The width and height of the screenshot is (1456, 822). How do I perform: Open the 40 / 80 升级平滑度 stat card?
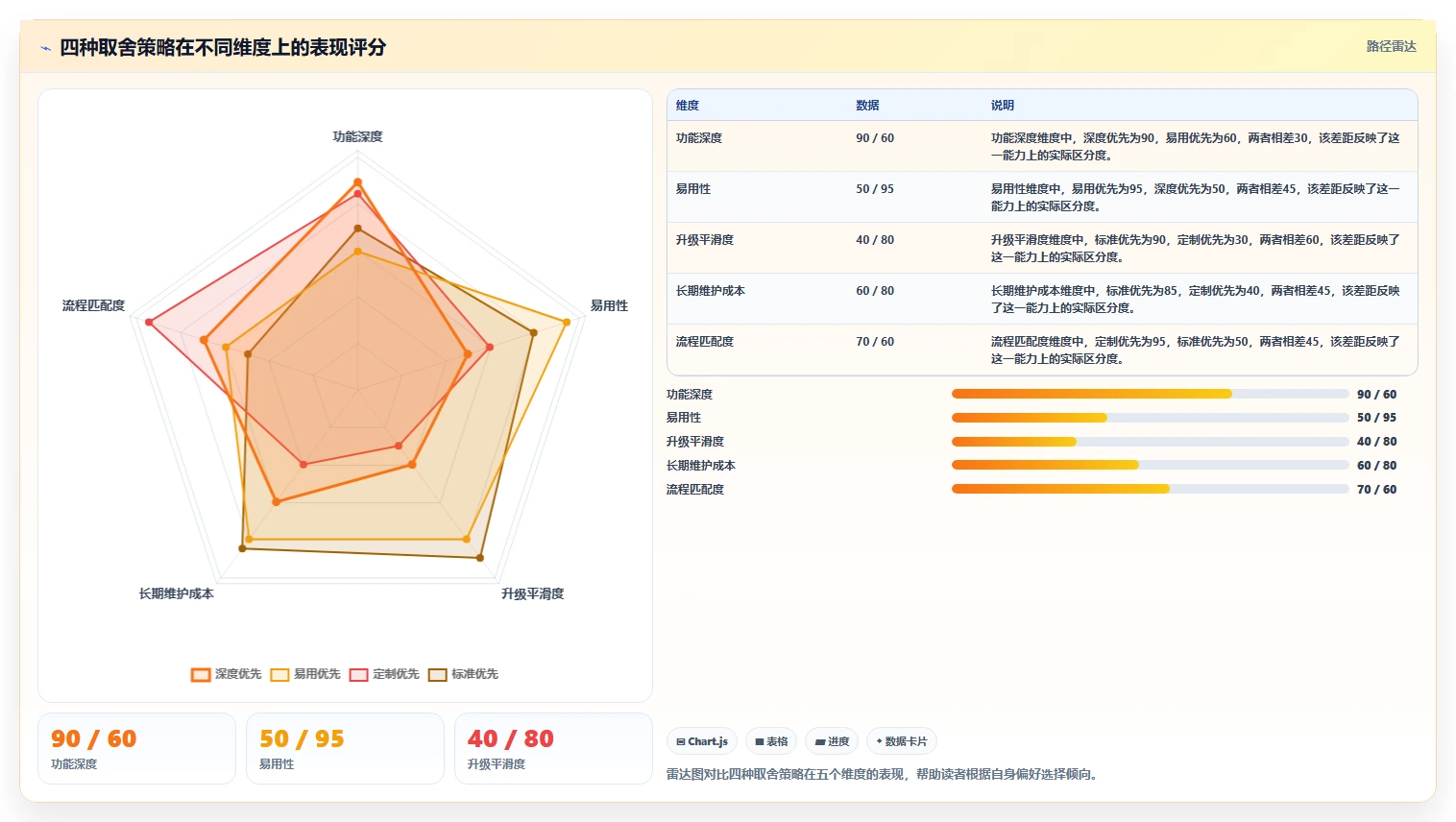coord(553,749)
